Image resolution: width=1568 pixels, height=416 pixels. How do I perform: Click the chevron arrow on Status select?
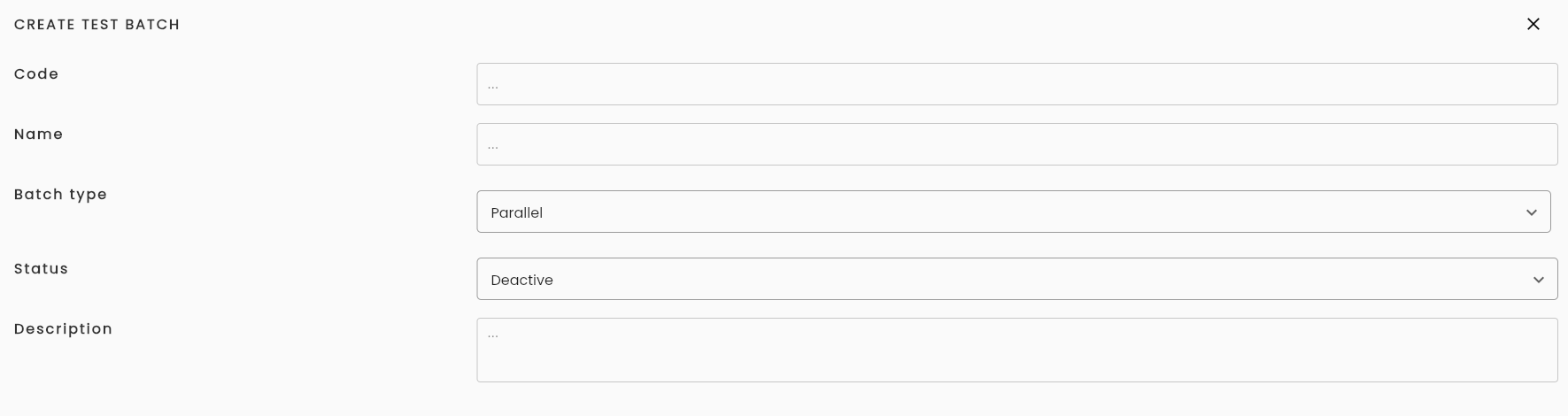pos(1538,280)
